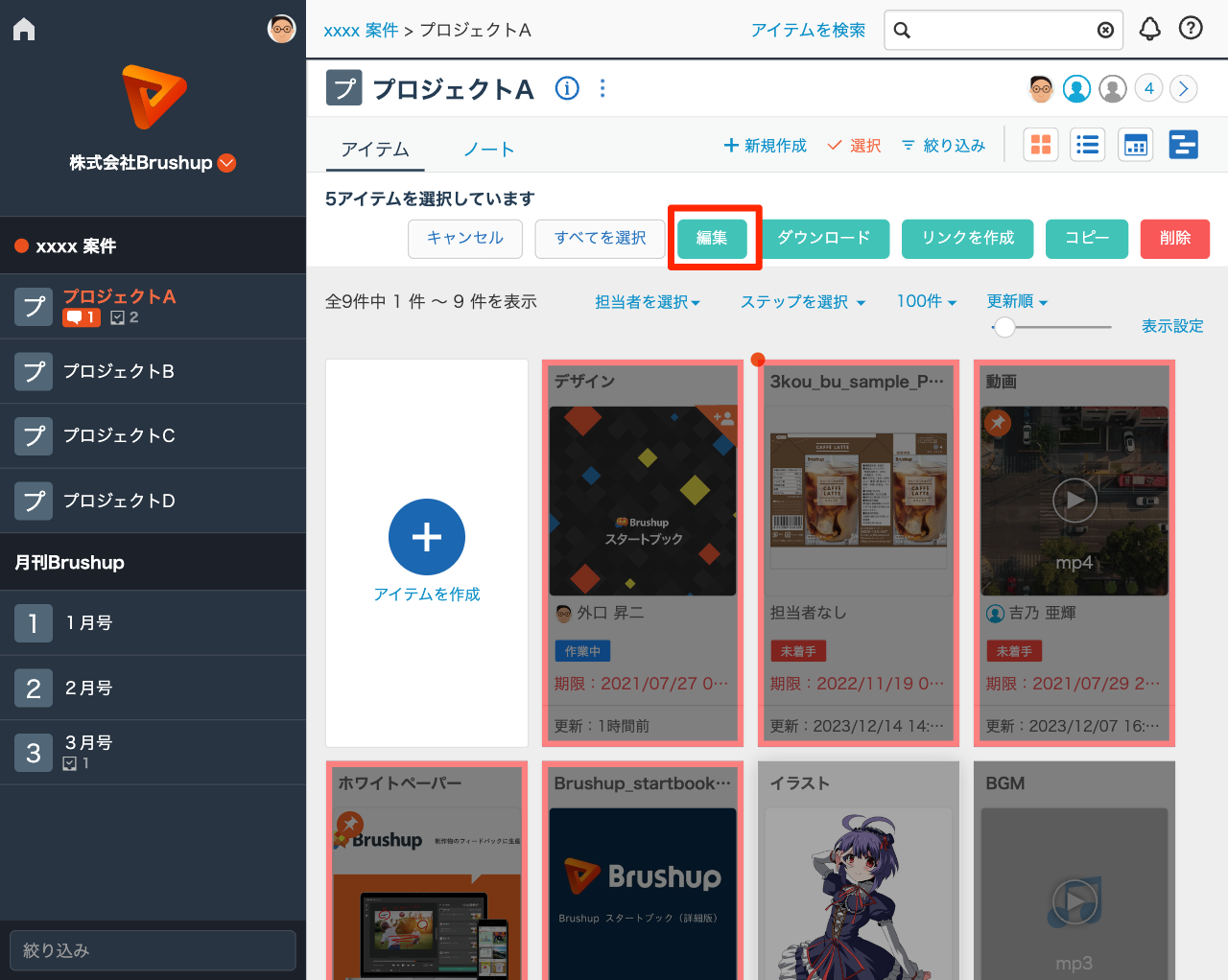Click the コピー button
The height and width of the screenshot is (980, 1228).
pos(1087,239)
